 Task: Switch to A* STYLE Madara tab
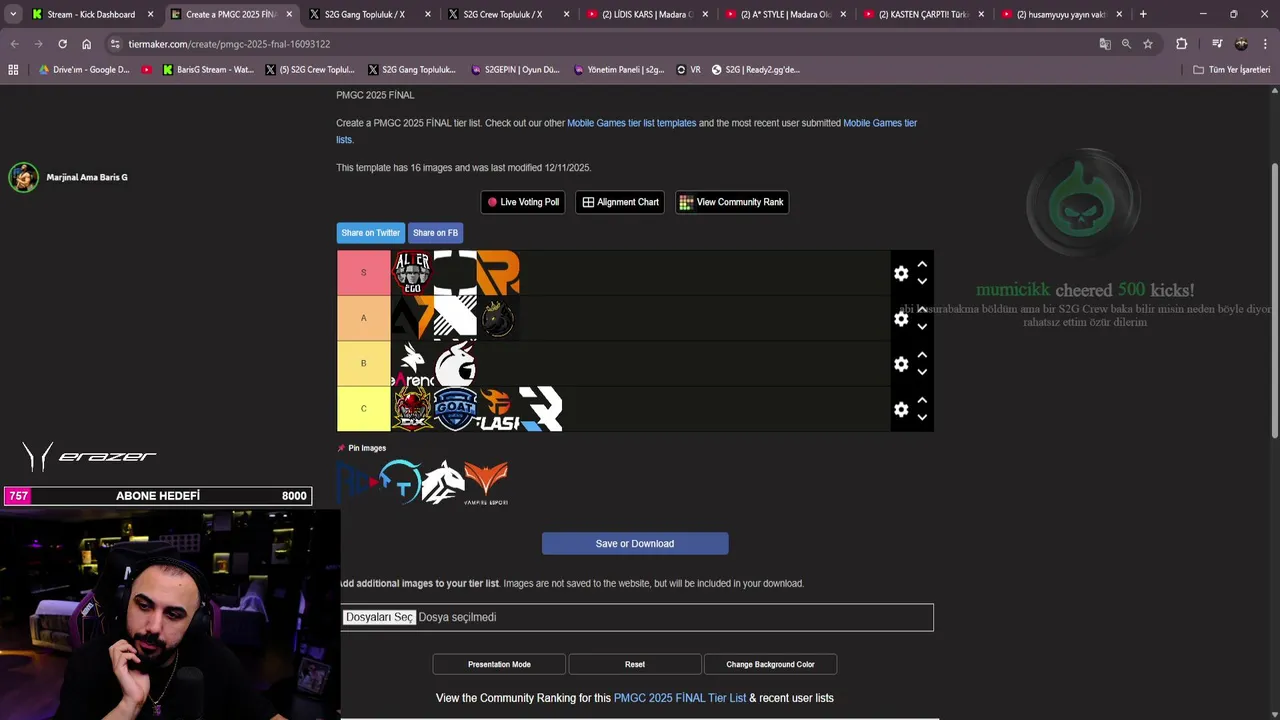(786, 14)
